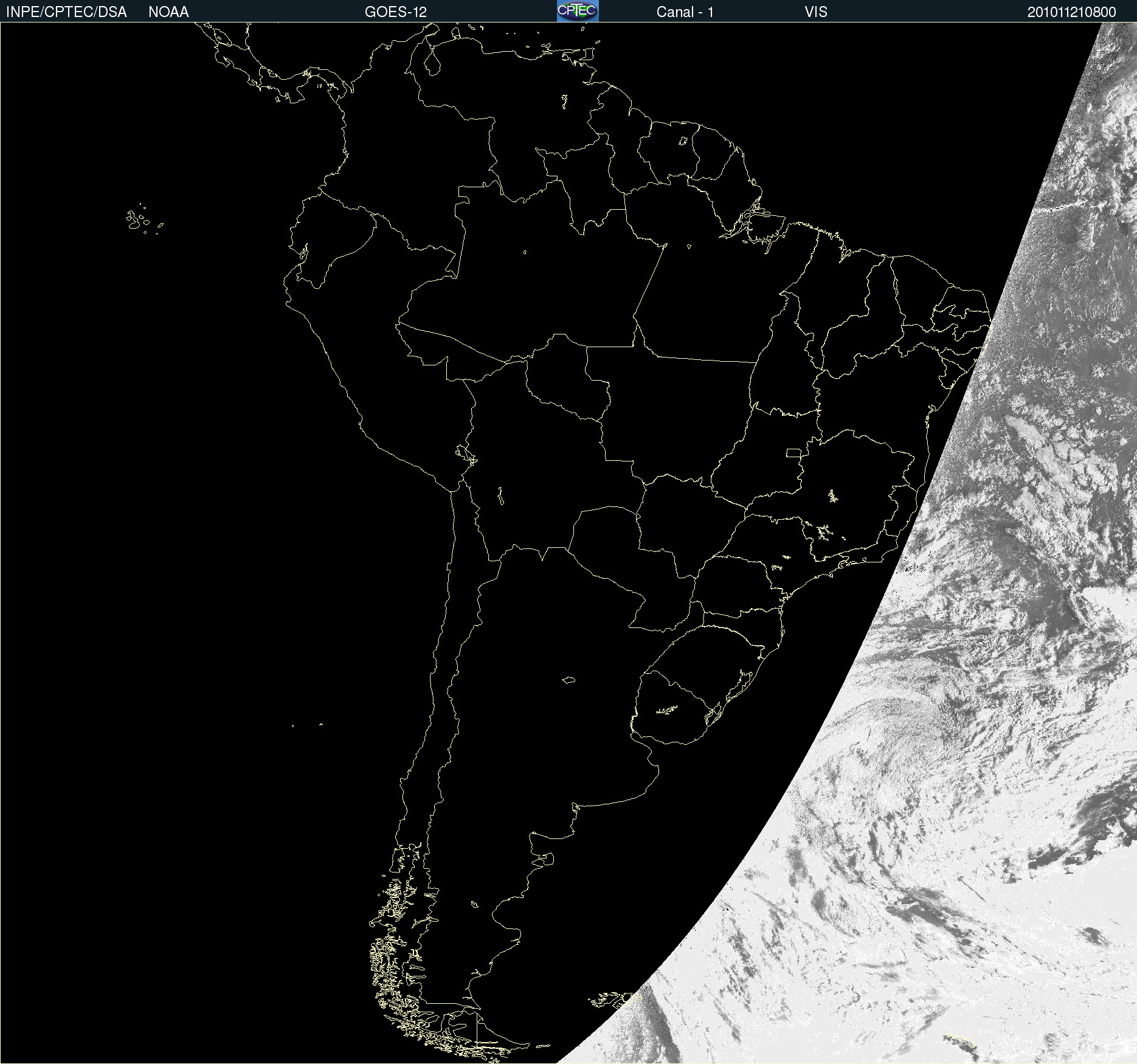1137x1064 pixels.
Task: Click the NOAA label in header
Action: [x=168, y=12]
